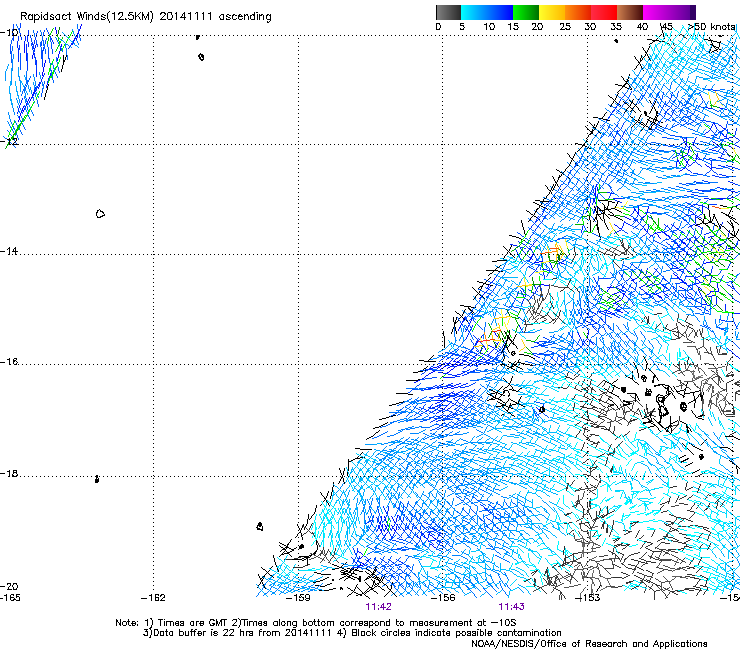The height and width of the screenshot is (650, 740).
Task: Click the longitude label '-162'
Action: [x=153, y=598]
